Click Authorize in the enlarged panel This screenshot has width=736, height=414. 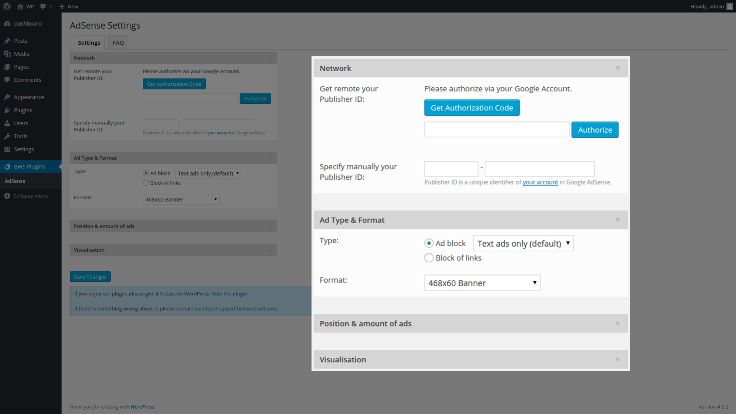click(595, 130)
